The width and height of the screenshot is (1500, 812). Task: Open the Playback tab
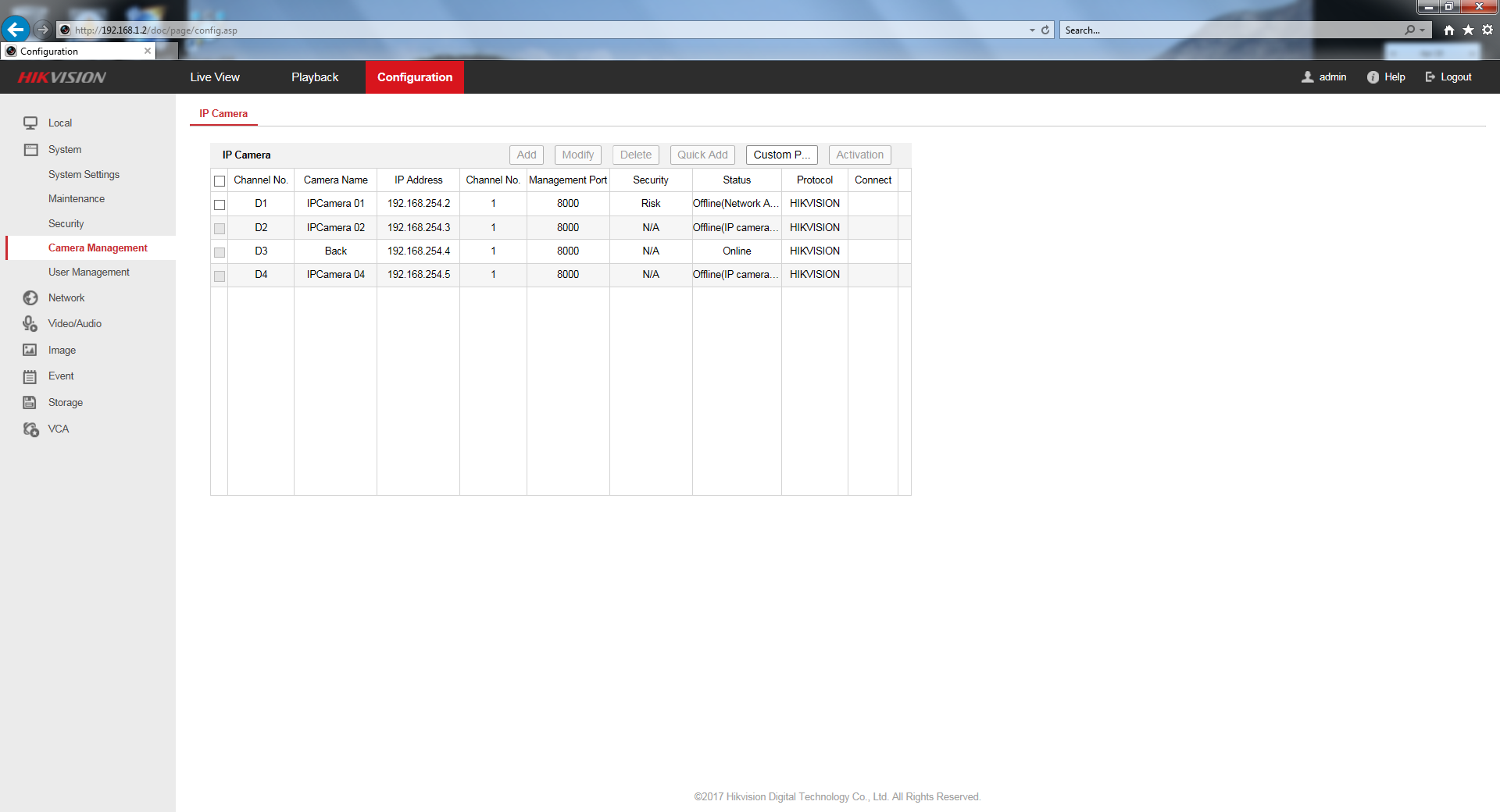315,77
